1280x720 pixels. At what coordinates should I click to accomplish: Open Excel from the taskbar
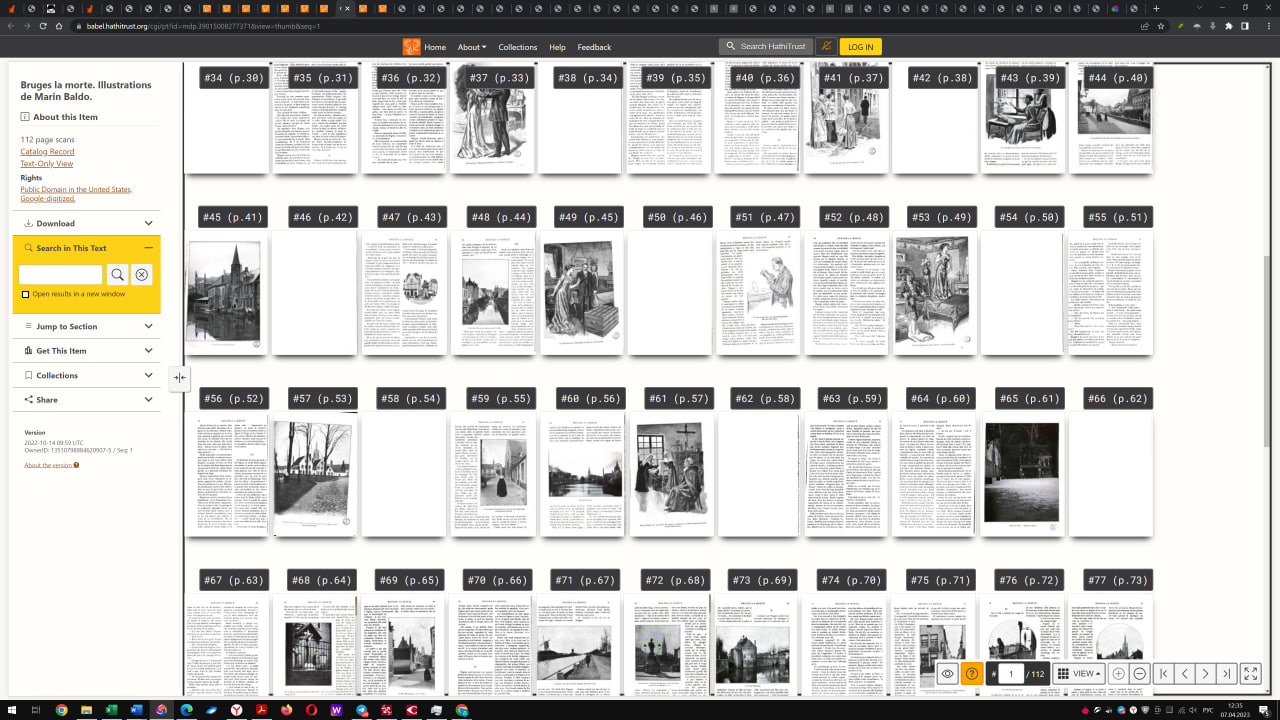click(x=111, y=710)
